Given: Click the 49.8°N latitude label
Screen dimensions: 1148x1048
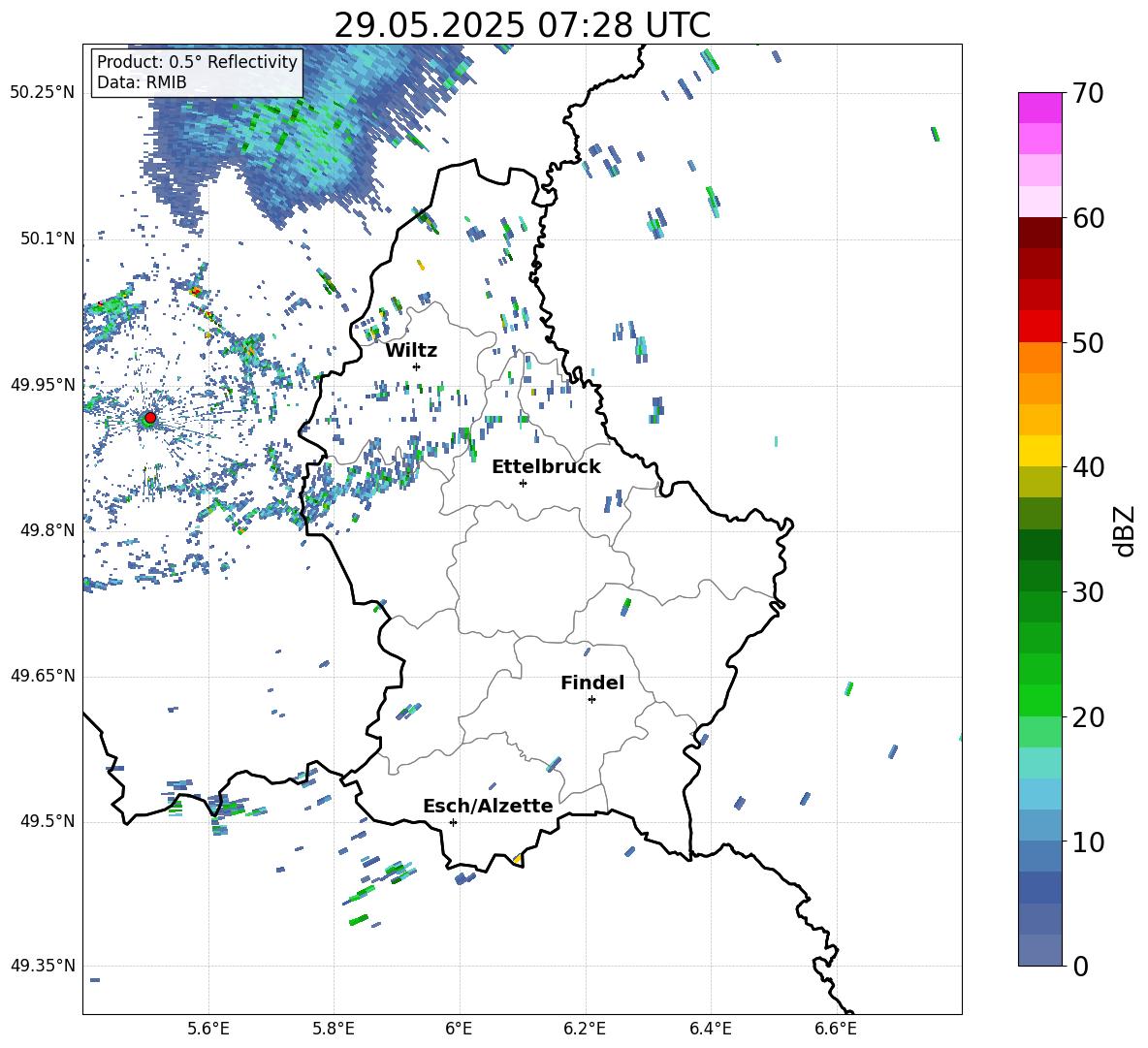Looking at the screenshot, I should (48, 530).
